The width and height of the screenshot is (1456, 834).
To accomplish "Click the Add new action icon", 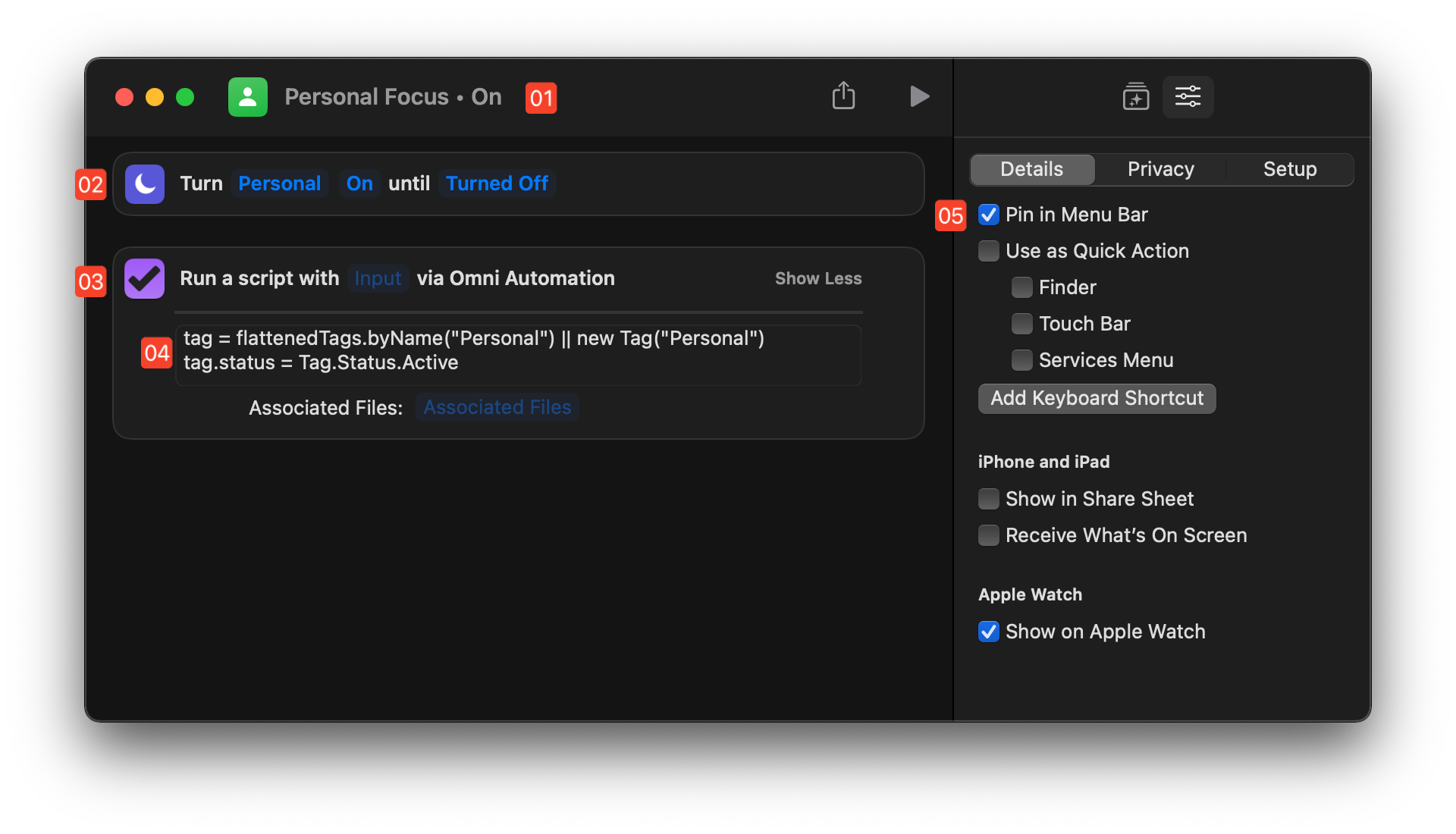I will point(1135,96).
